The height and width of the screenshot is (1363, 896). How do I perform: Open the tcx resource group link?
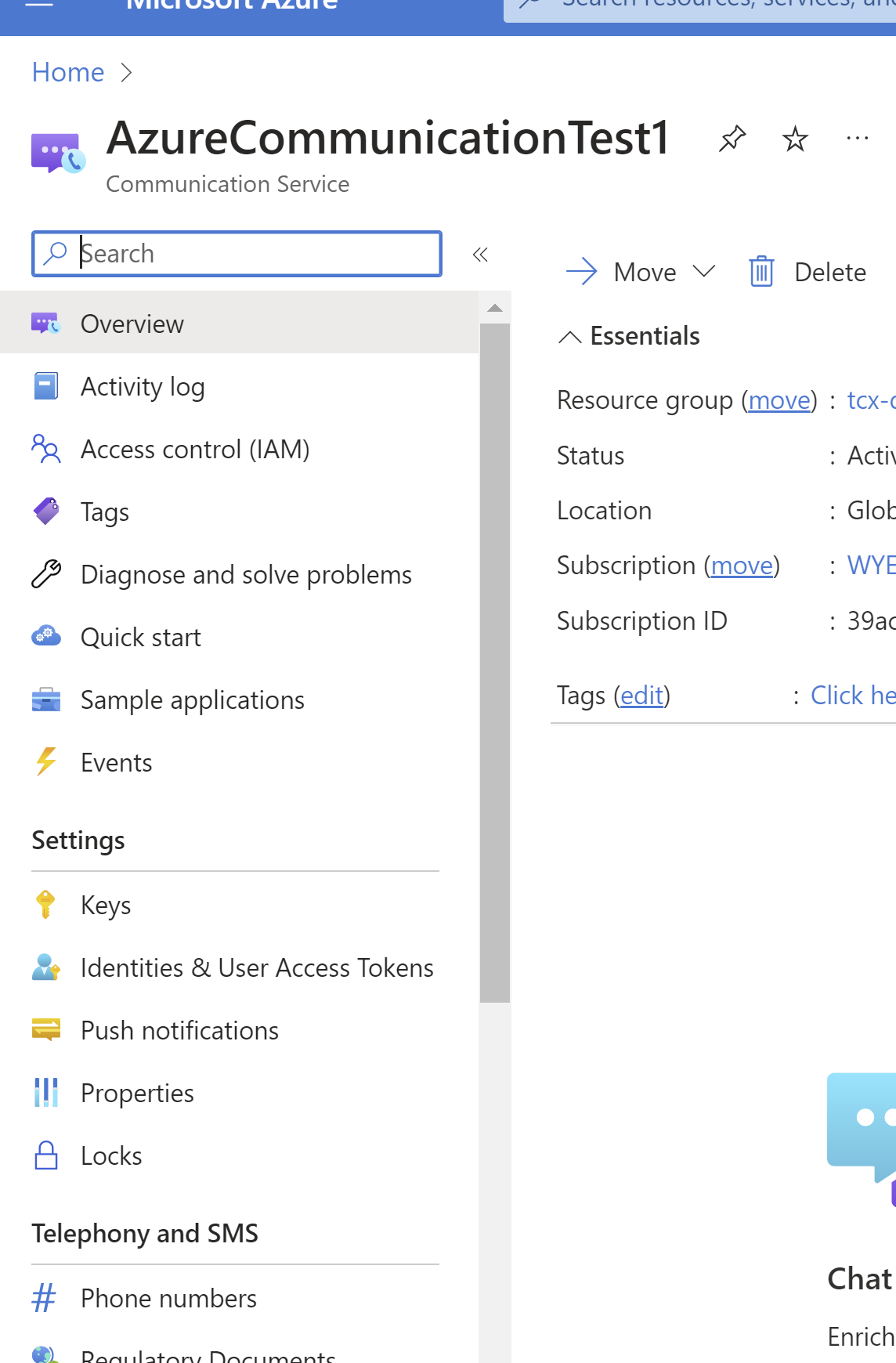[871, 400]
